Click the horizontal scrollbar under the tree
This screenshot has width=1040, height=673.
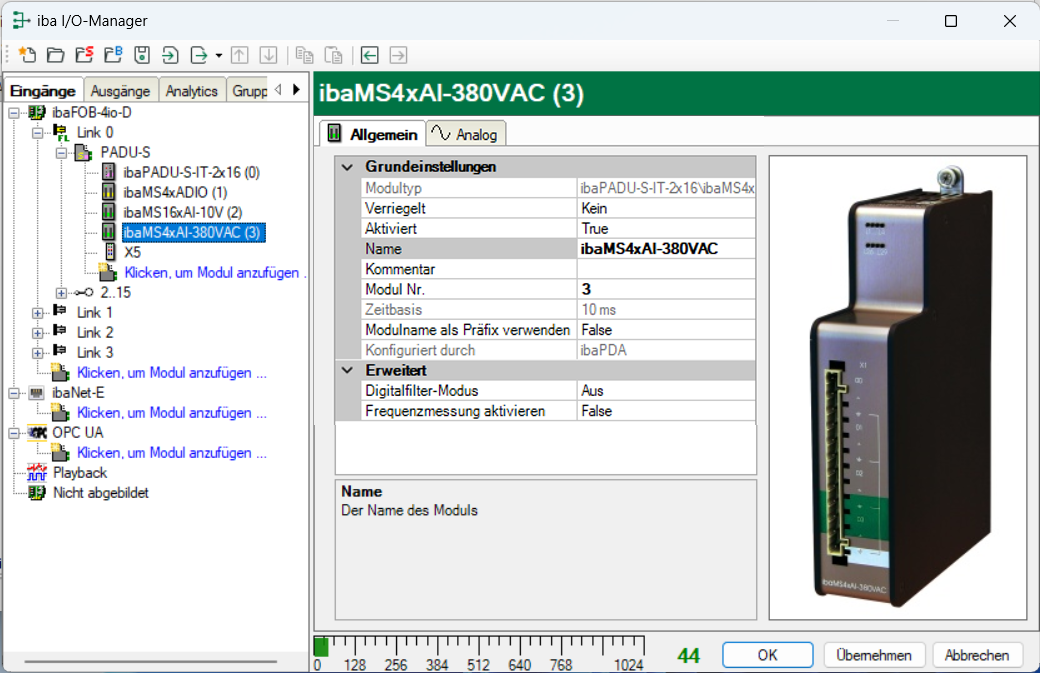pyautogui.click(x=150, y=661)
